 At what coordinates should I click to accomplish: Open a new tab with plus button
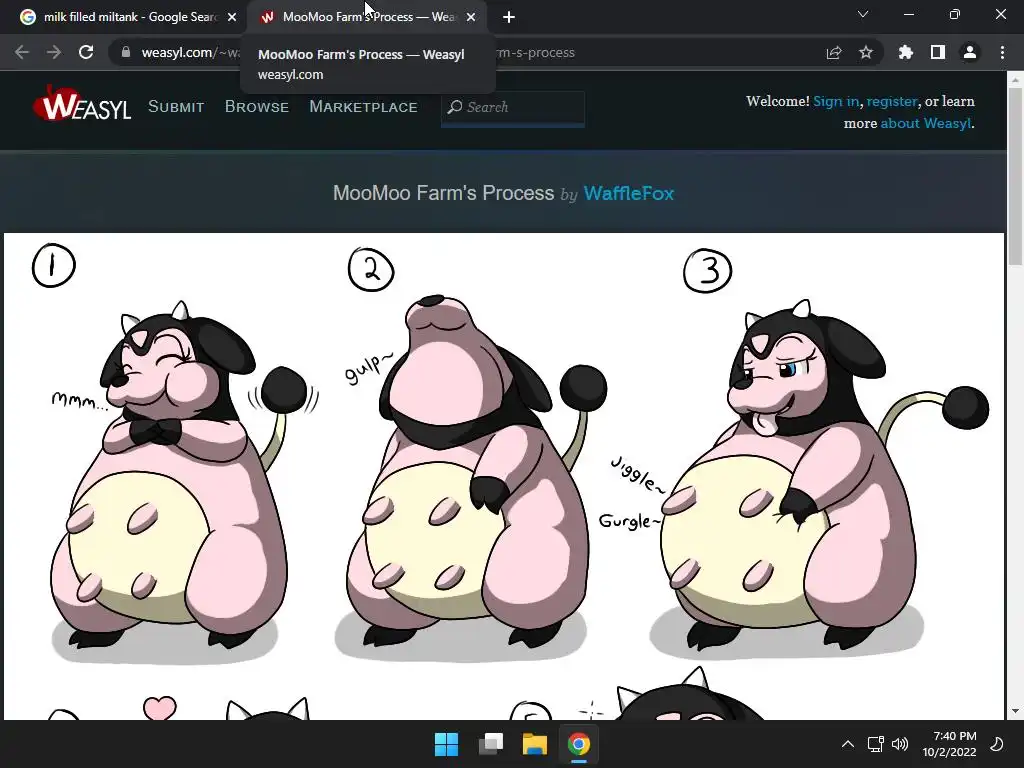pyautogui.click(x=509, y=17)
